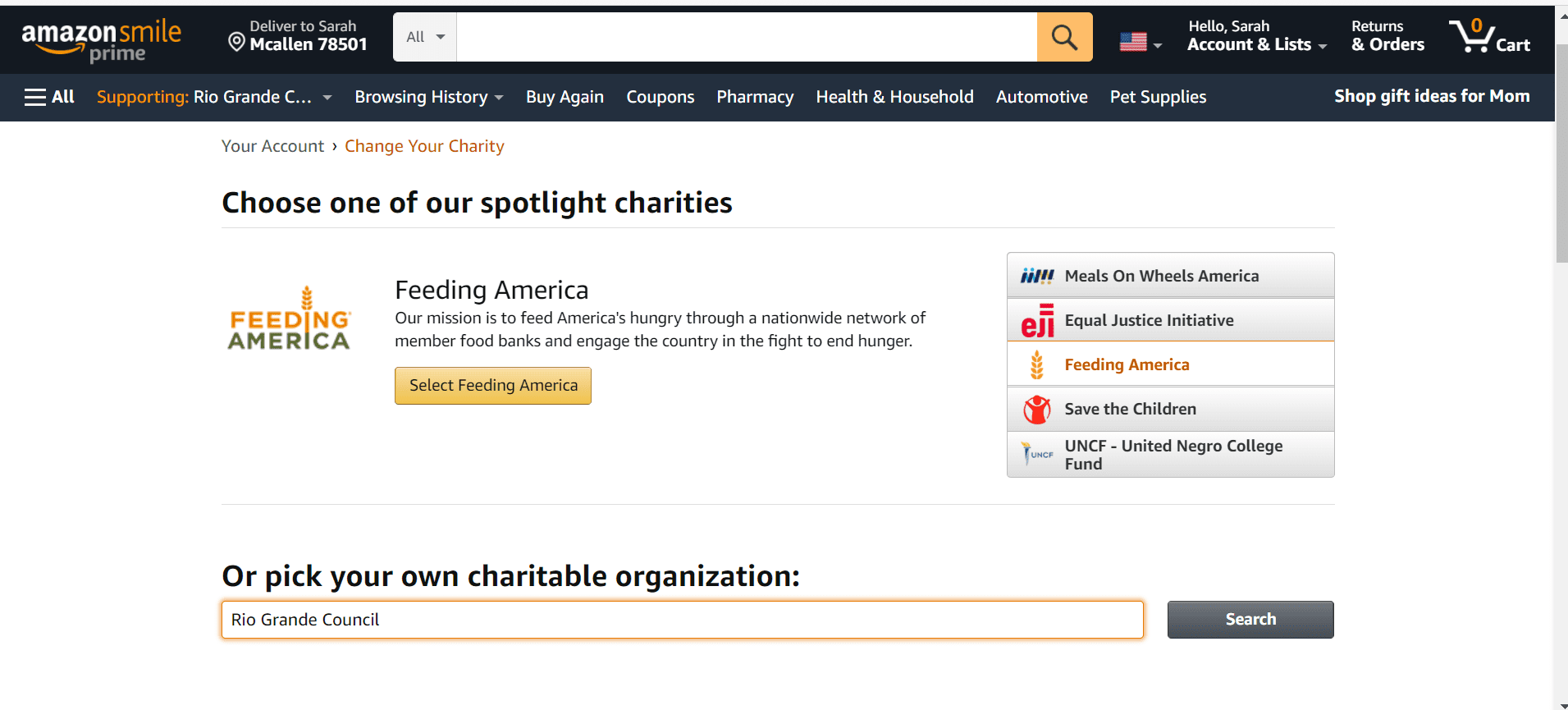Open the Your Account breadcrumb link

coord(272,146)
